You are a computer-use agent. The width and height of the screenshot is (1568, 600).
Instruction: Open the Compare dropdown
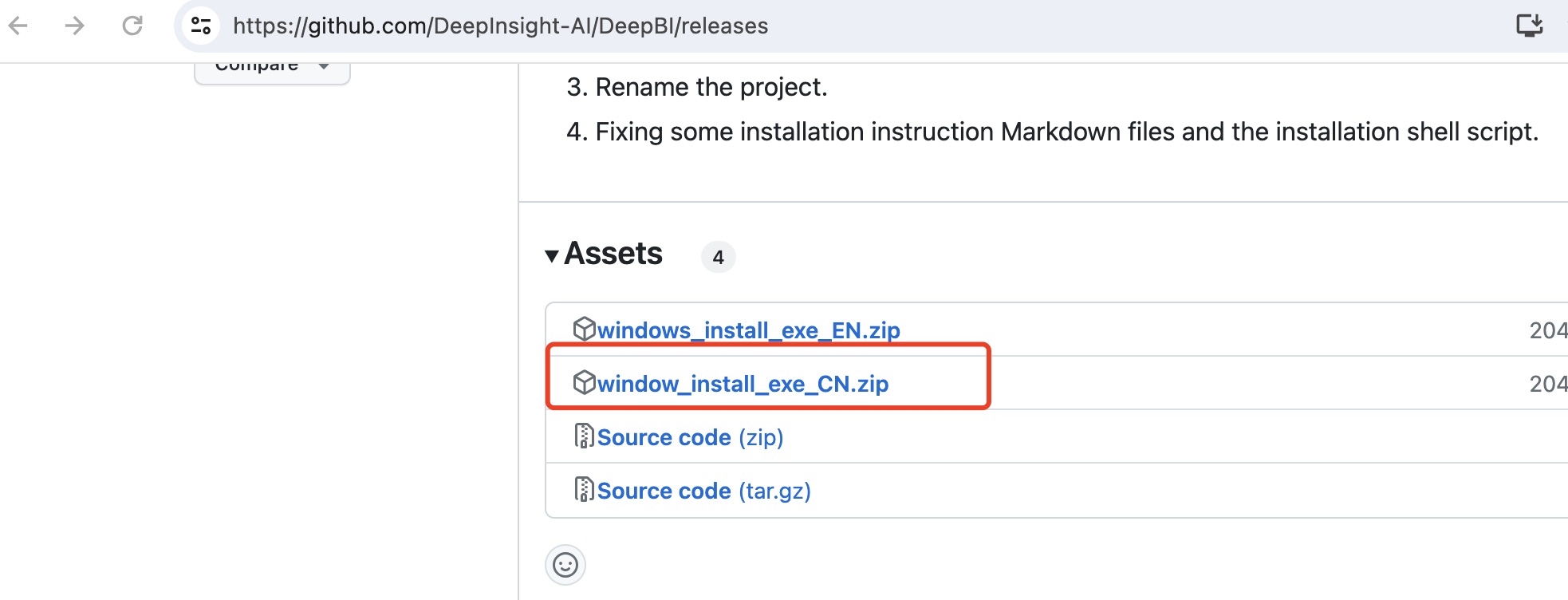pyautogui.click(x=272, y=70)
